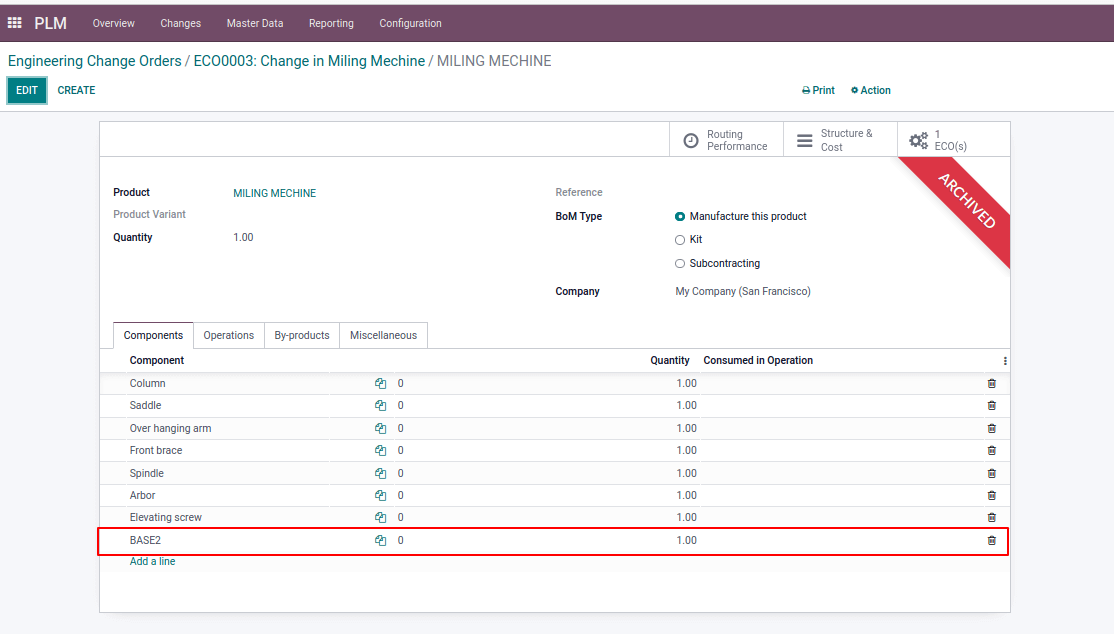This screenshot has height=634, width=1114.
Task: Open Changes menu
Action: [180, 23]
